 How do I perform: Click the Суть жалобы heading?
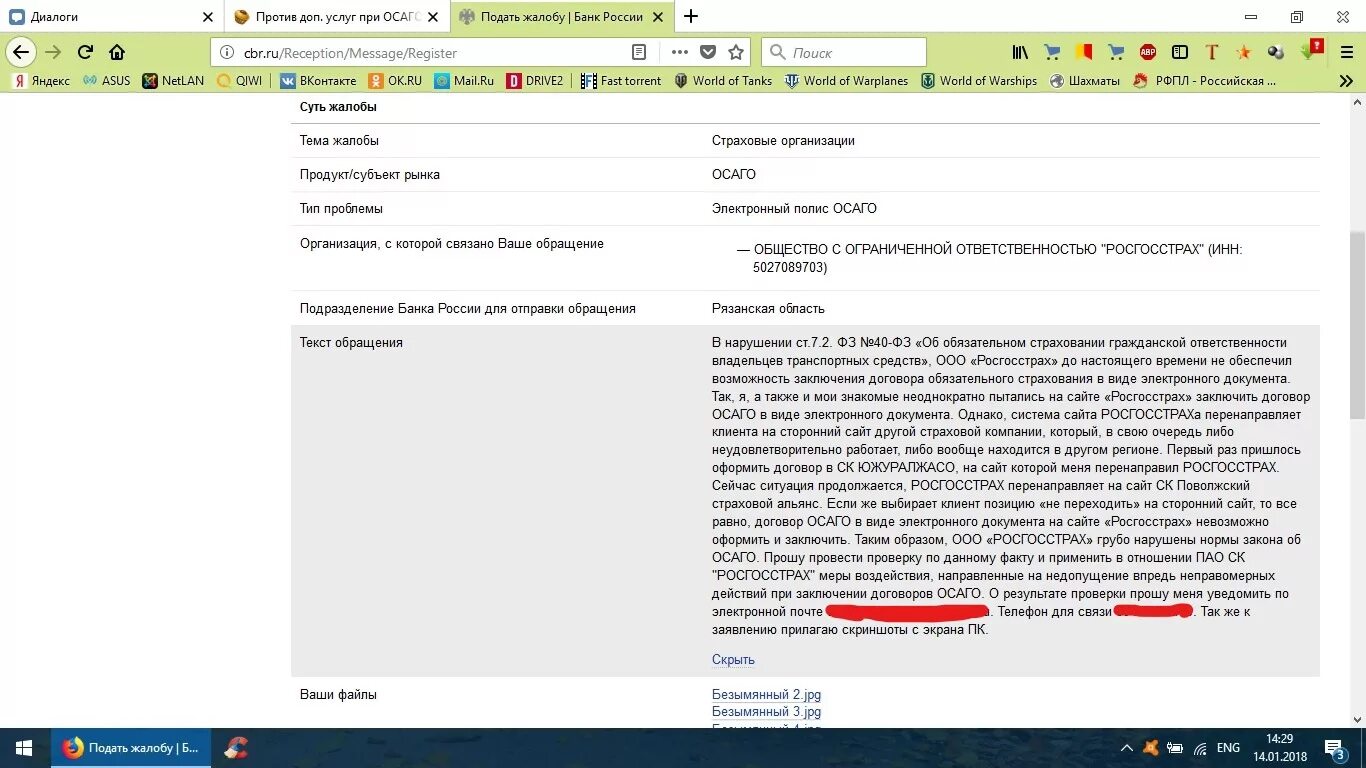click(x=338, y=107)
